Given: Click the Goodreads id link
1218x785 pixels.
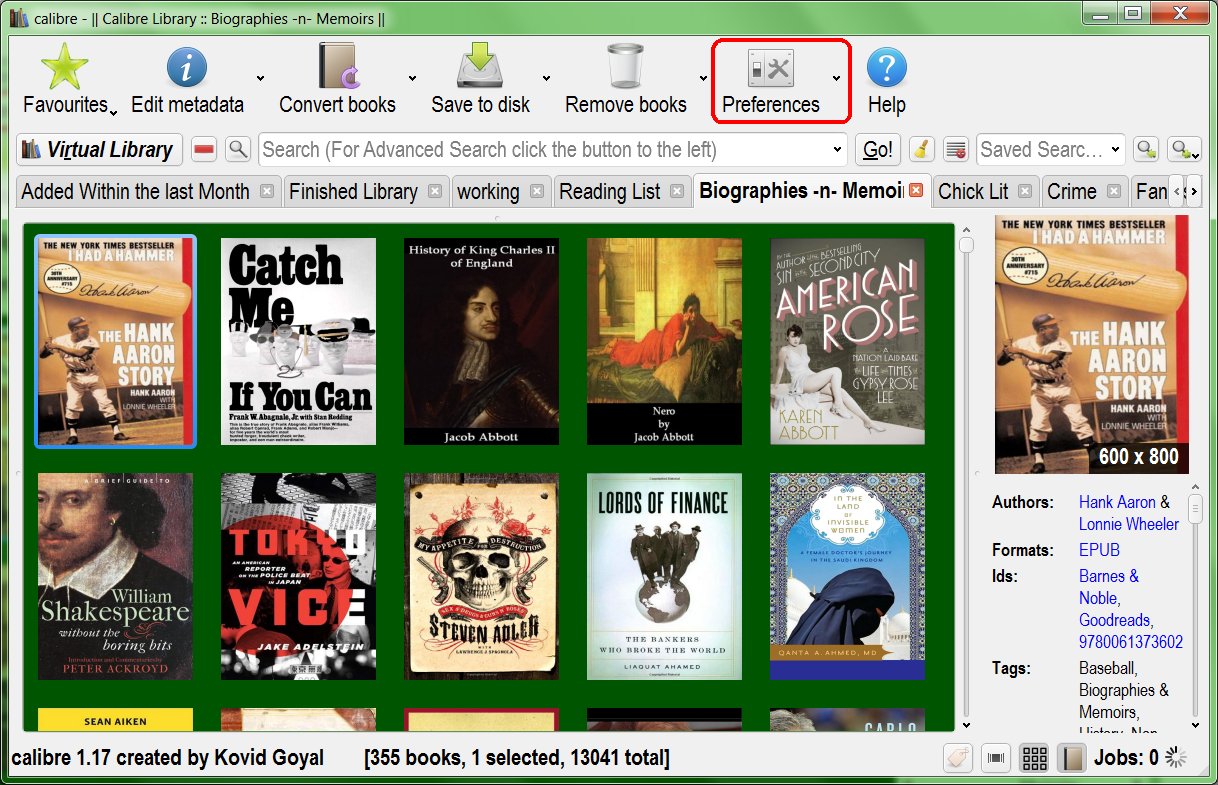Looking at the screenshot, I should (1115, 620).
